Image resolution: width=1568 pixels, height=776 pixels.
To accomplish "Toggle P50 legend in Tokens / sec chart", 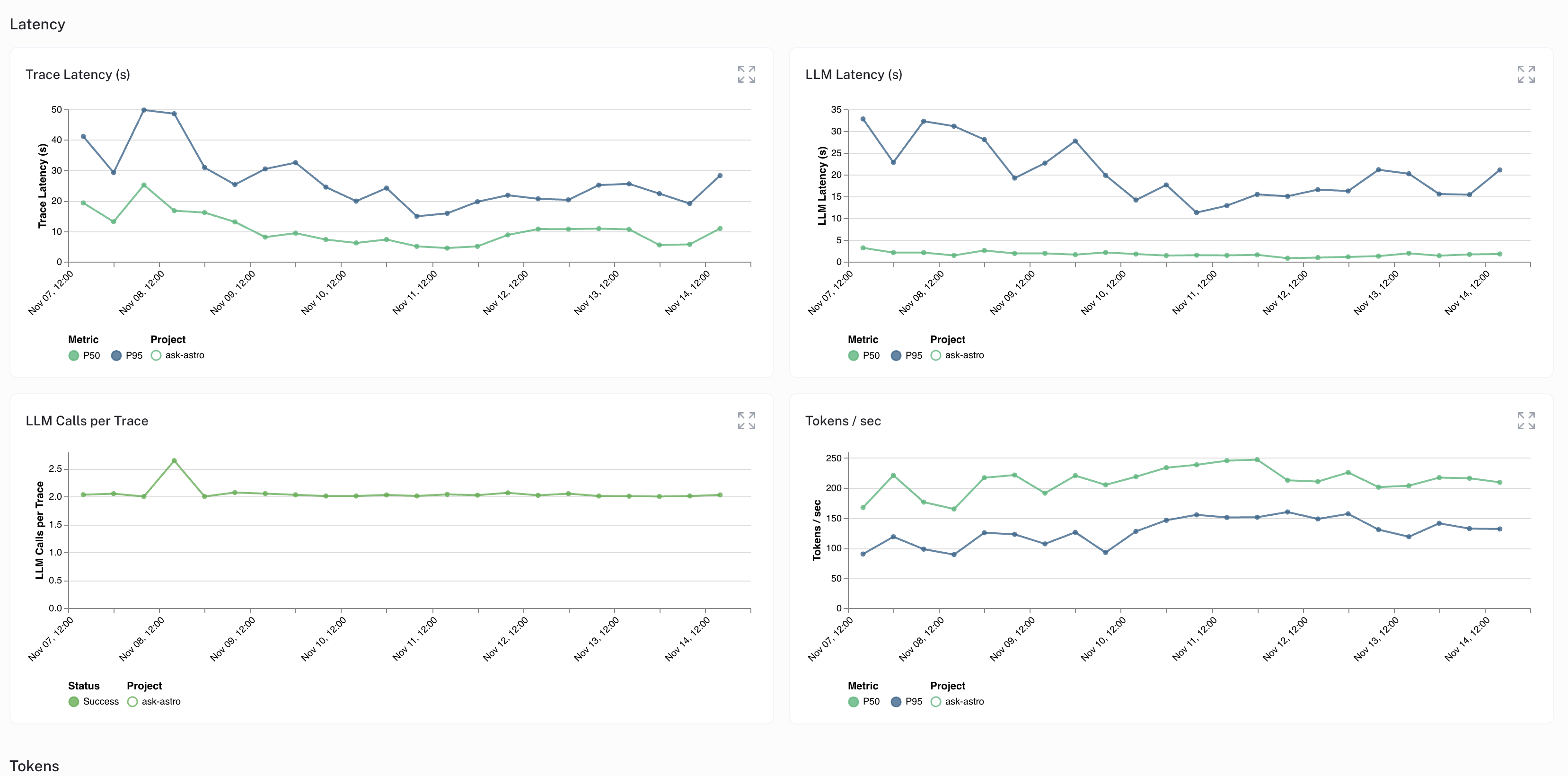I will click(864, 702).
